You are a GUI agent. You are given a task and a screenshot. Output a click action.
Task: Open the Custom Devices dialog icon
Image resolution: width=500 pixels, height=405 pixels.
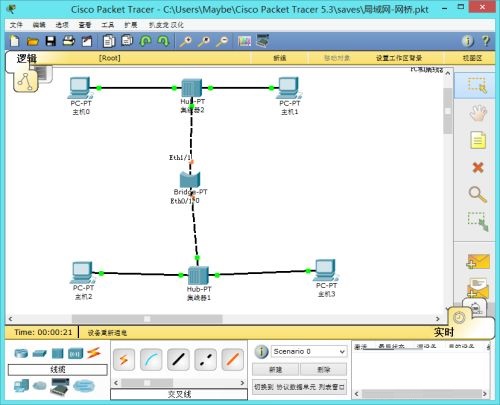click(x=263, y=41)
